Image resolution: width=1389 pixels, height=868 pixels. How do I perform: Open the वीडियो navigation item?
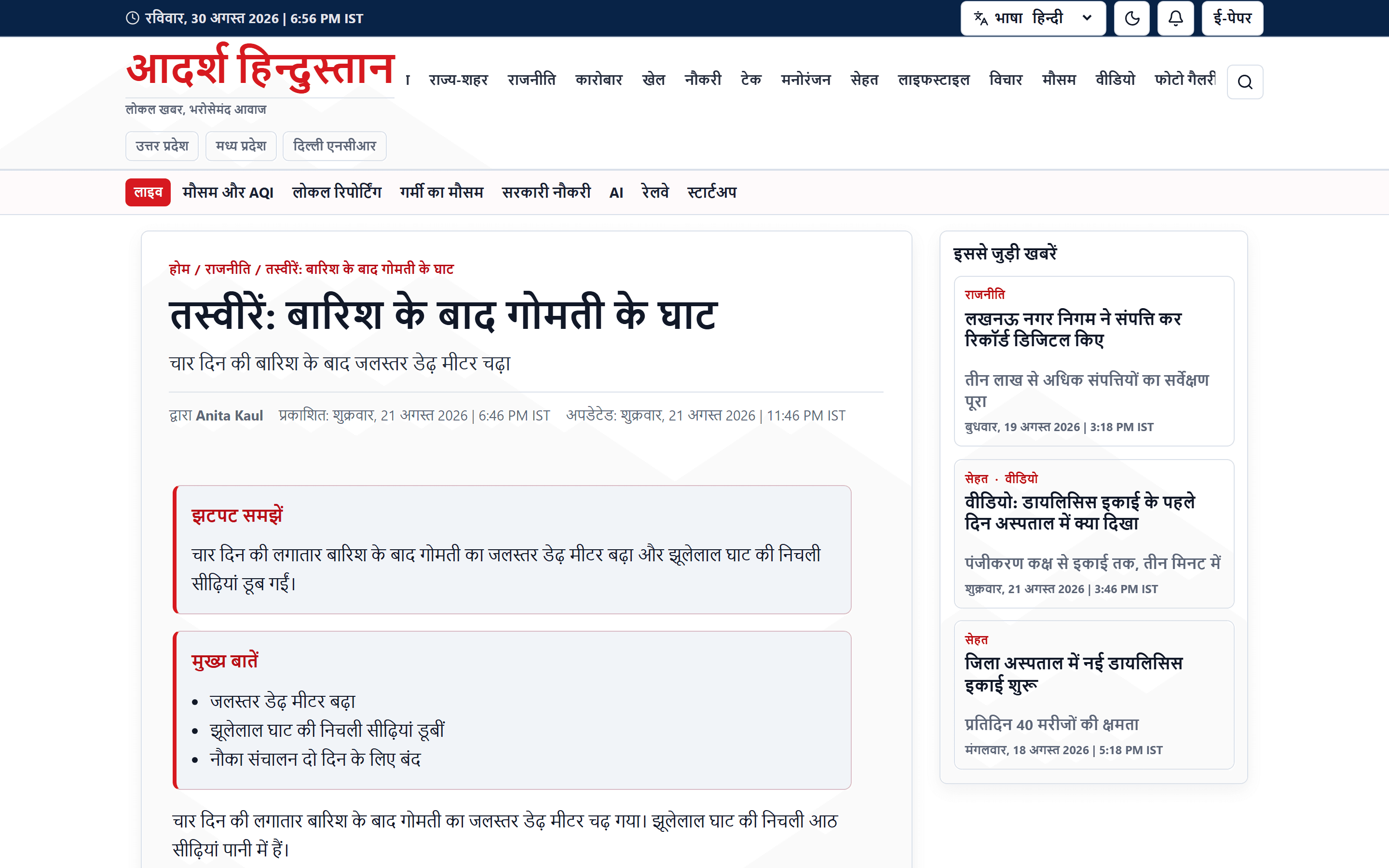1115,80
